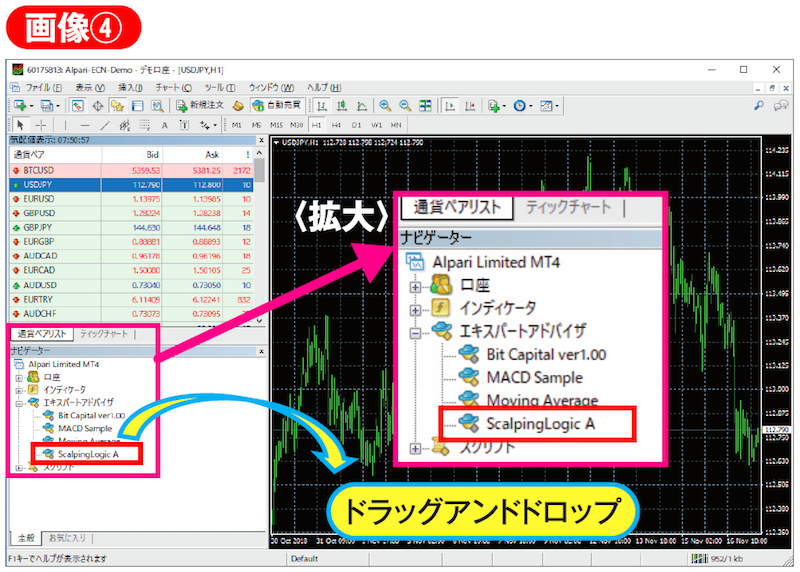Switch chart to candlesticks style
This screenshot has width=800, height=572.
click(x=342, y=106)
